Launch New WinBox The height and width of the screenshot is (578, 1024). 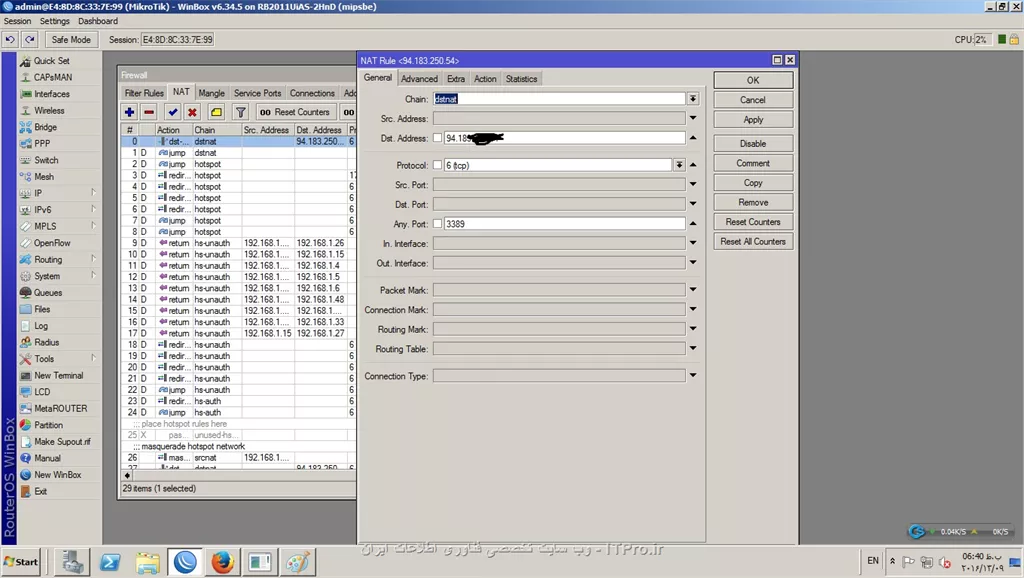pyautogui.click(x=57, y=475)
